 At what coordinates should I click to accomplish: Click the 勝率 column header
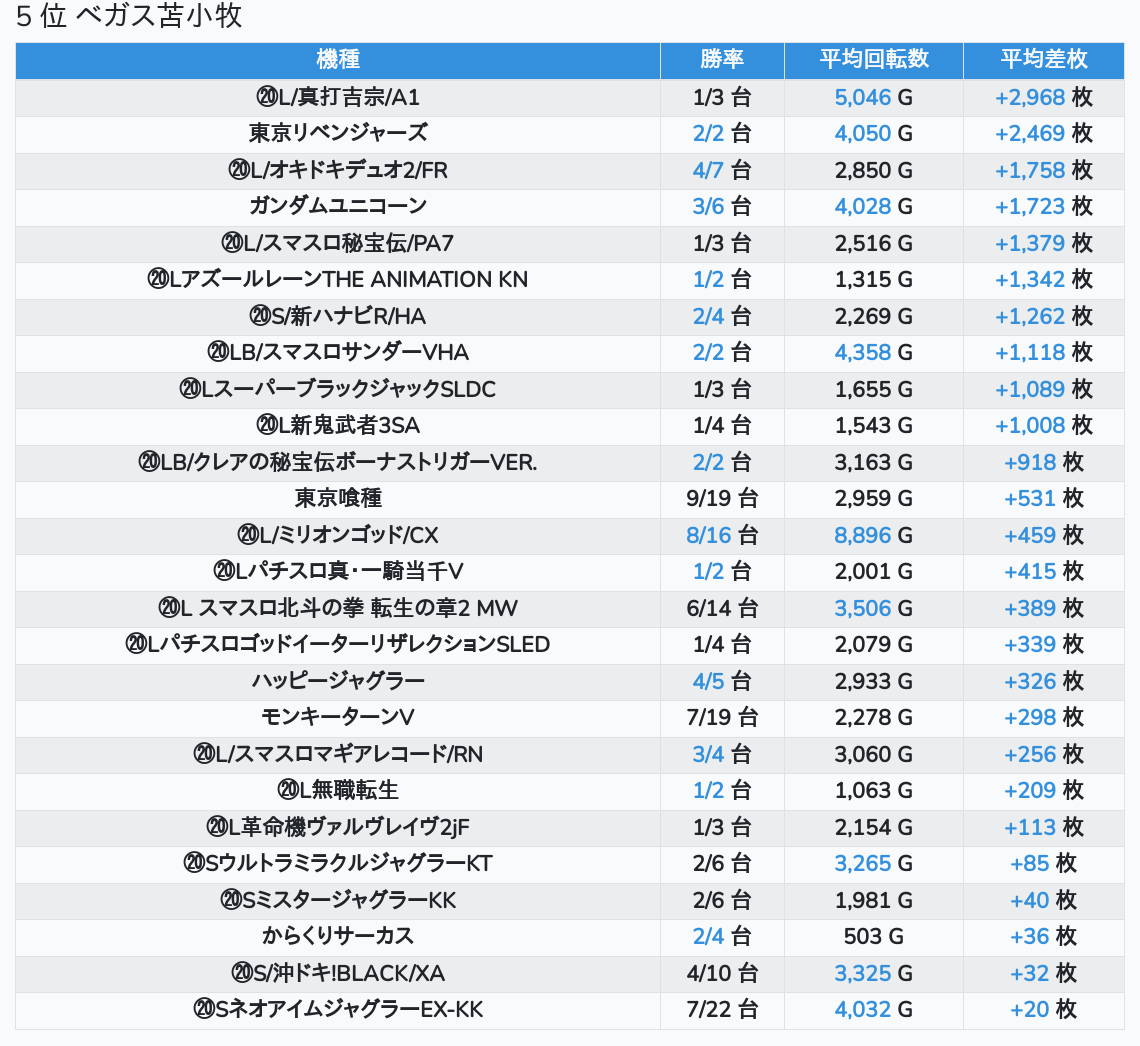[721, 60]
